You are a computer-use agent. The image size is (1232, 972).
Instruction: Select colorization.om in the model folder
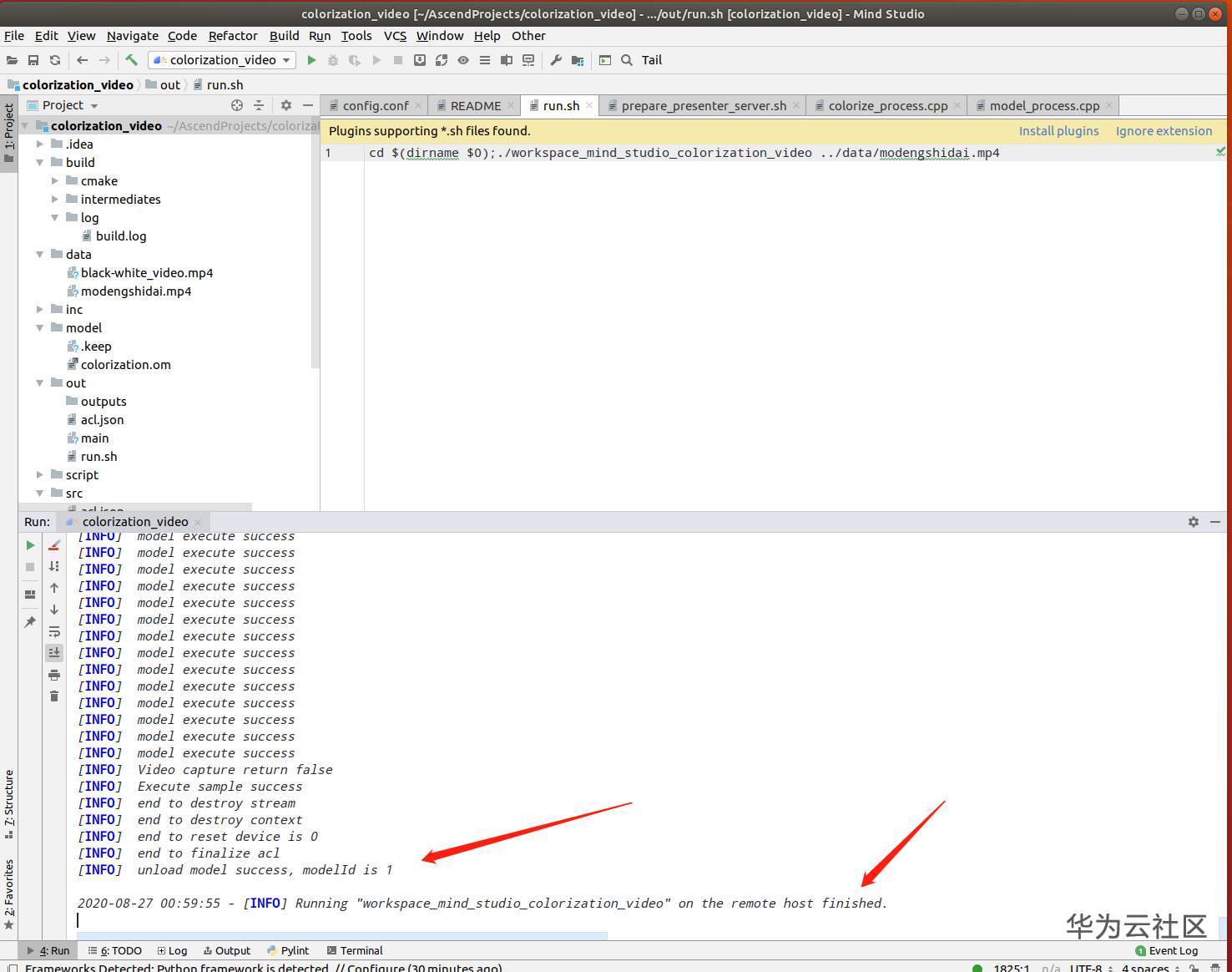tap(125, 365)
